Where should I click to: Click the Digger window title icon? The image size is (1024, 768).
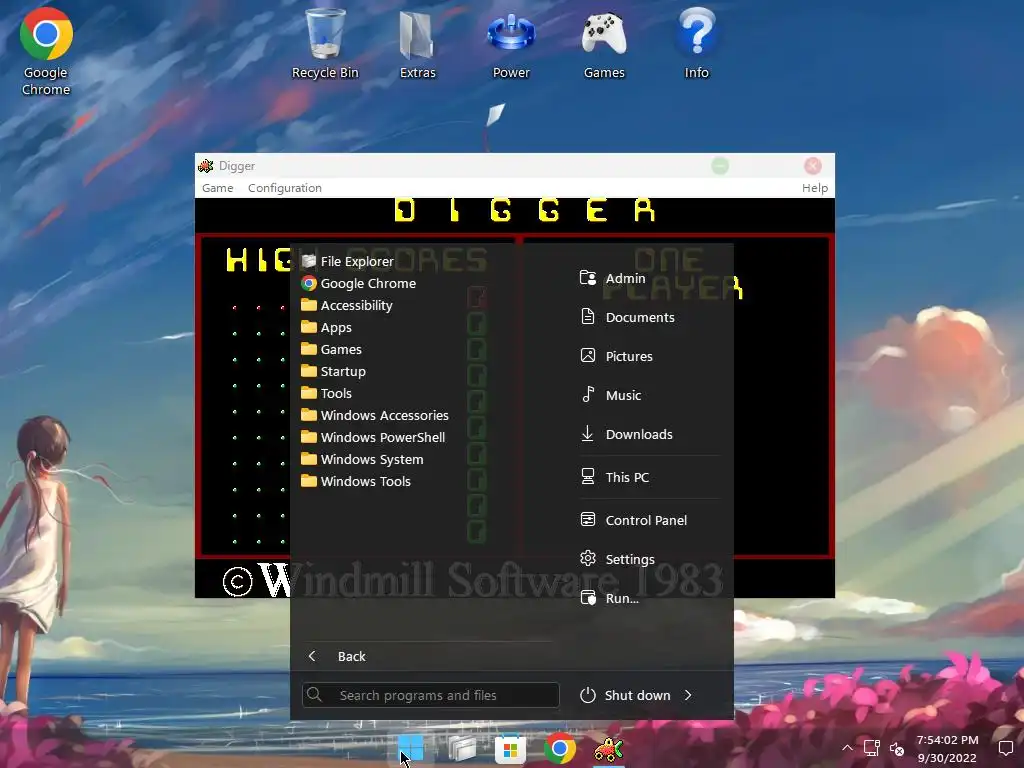pos(206,166)
